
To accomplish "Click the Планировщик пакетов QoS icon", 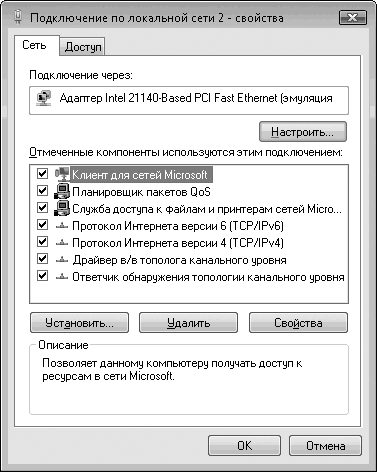I will coord(62,191).
